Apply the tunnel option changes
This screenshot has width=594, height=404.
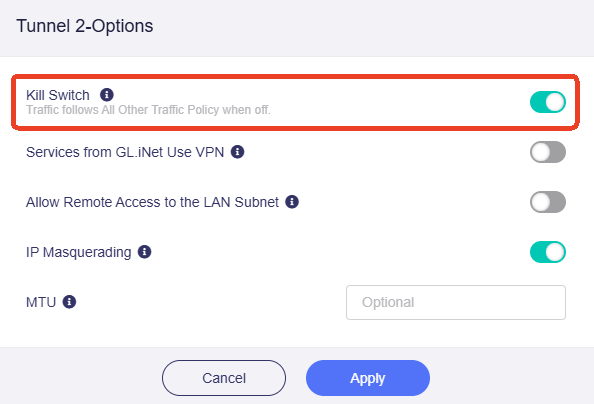pos(368,378)
